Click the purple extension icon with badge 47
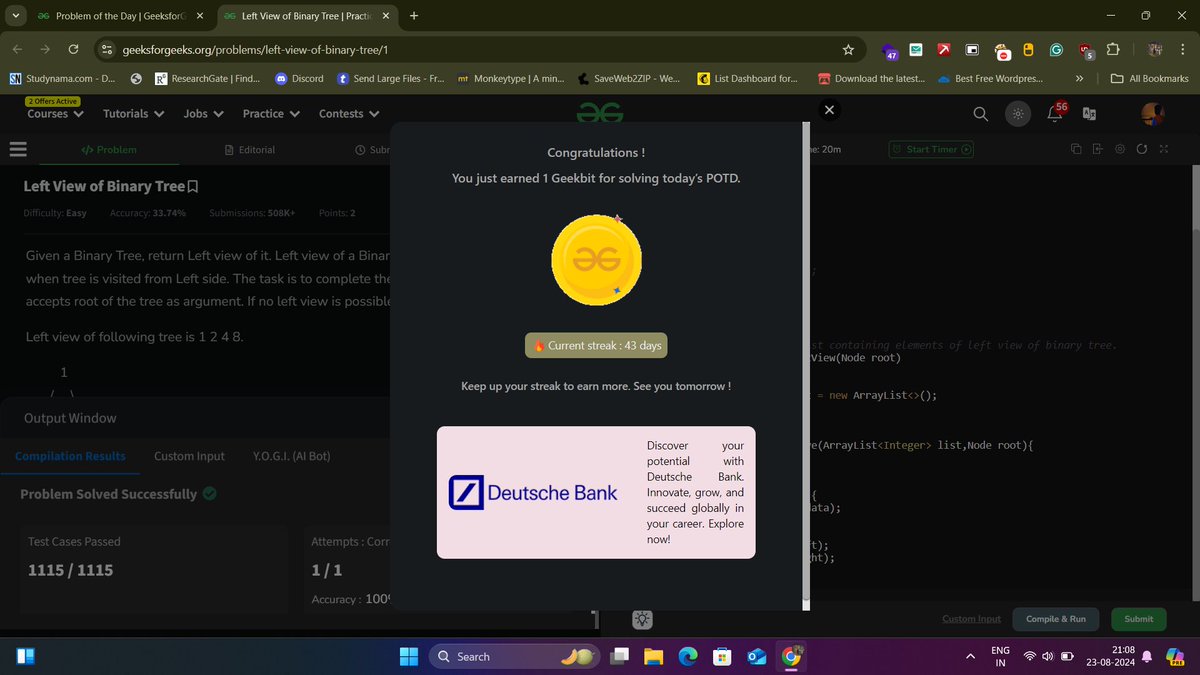 [x=889, y=51]
